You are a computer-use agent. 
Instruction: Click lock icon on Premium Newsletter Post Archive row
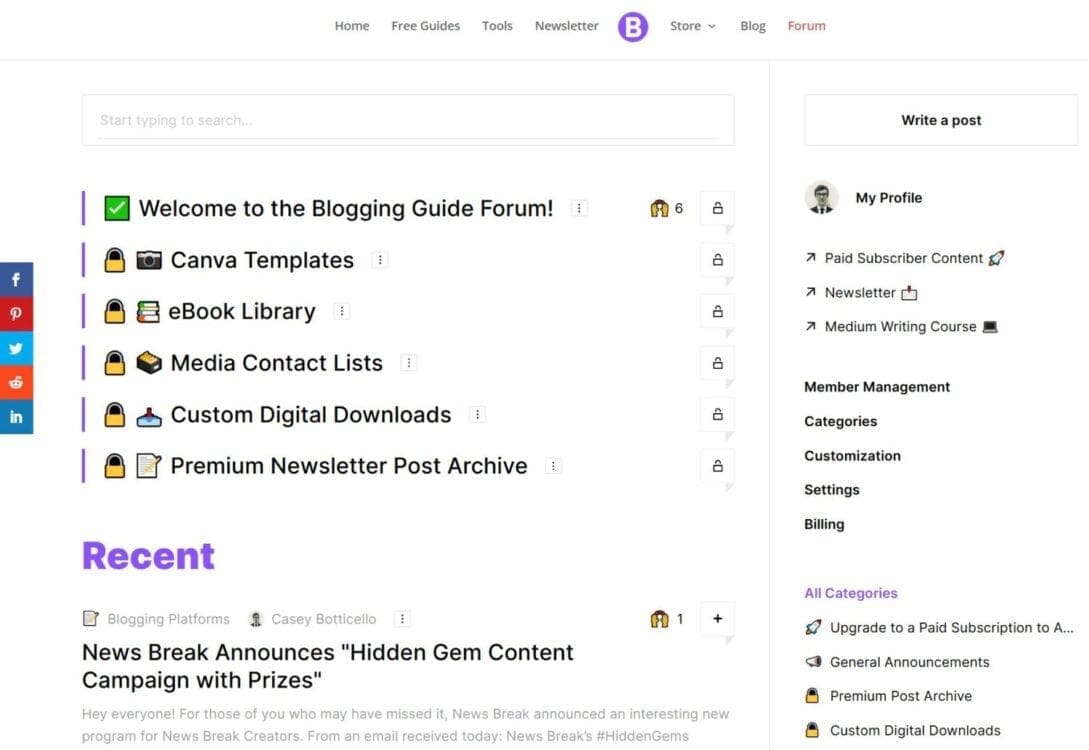[717, 465]
